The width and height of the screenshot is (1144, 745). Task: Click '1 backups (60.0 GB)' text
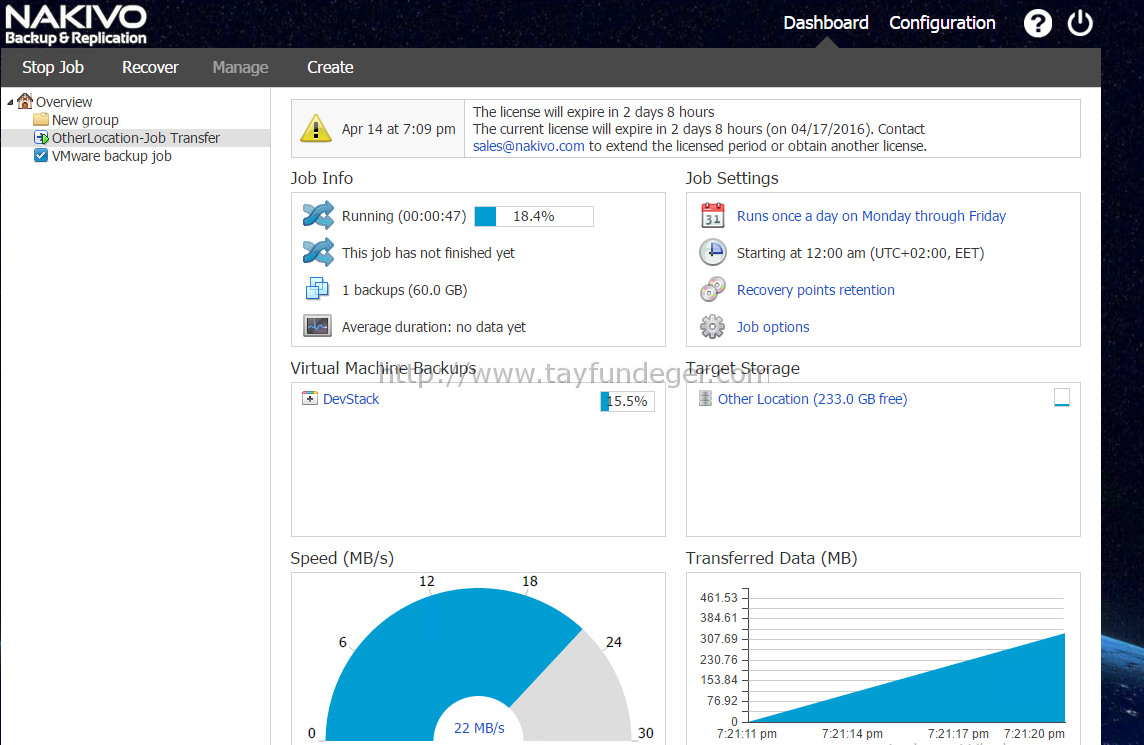(x=404, y=290)
